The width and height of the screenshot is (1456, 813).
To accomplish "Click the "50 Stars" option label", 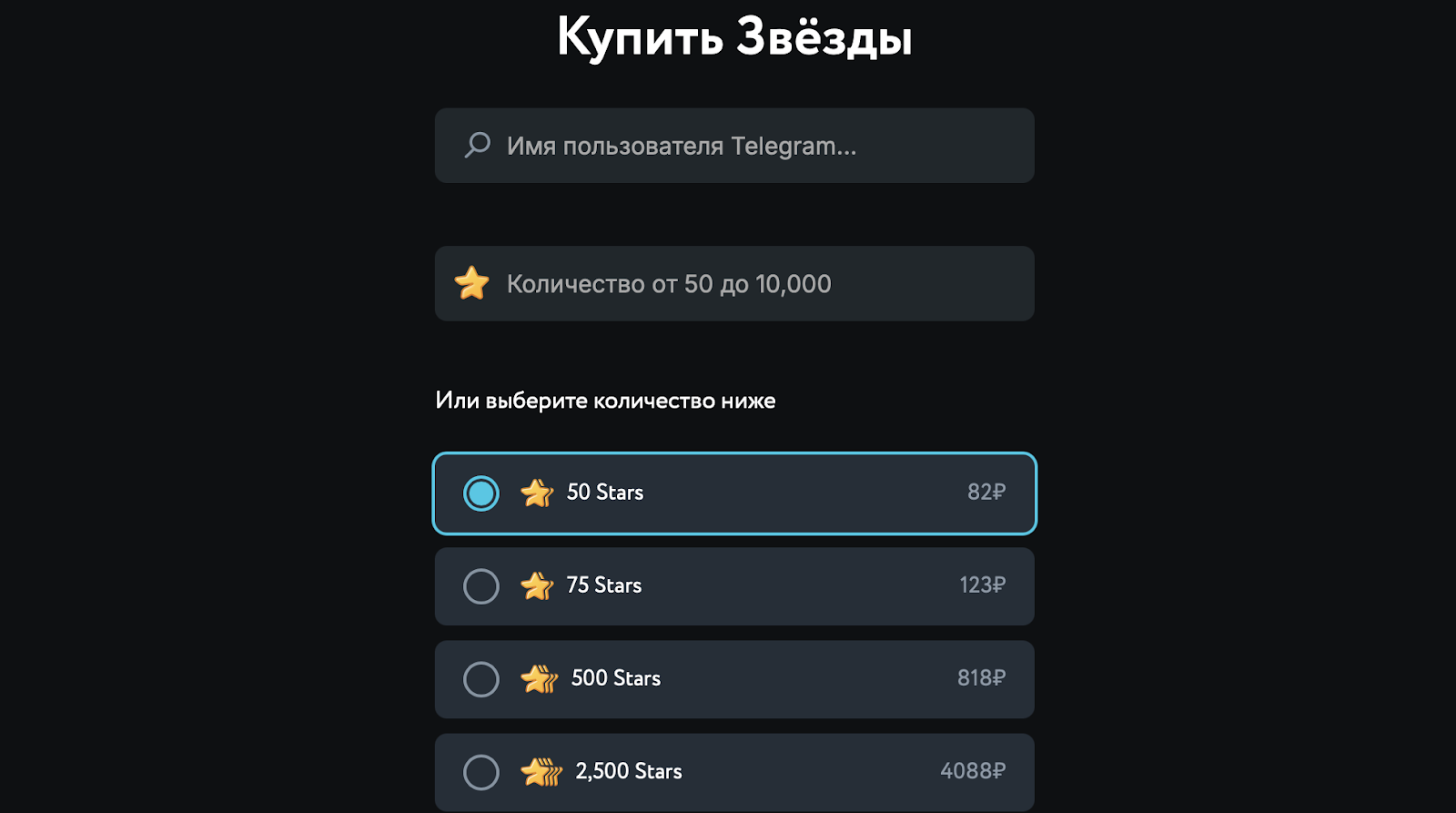I will click(x=605, y=493).
